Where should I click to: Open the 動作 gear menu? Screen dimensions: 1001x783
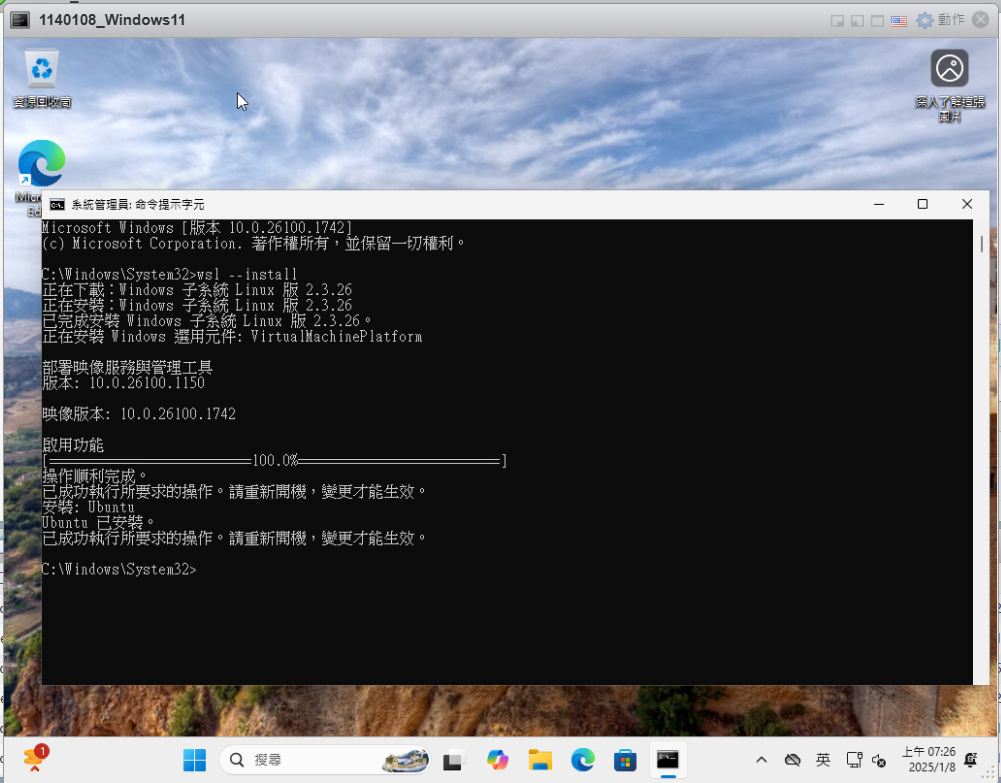pos(940,20)
